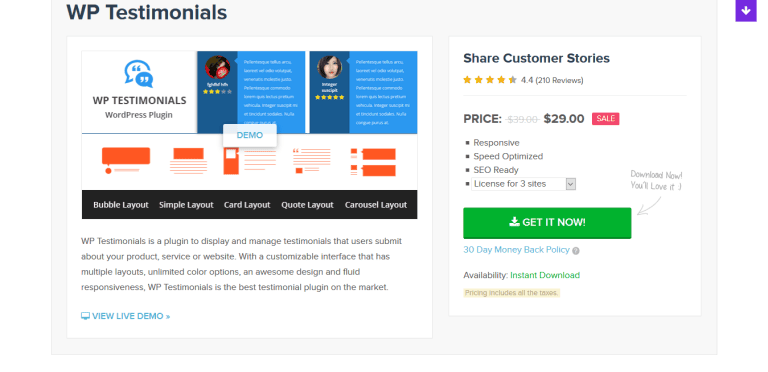768x372 pixels.
Task: Click the money back policy help icon
Action: [x=576, y=251]
